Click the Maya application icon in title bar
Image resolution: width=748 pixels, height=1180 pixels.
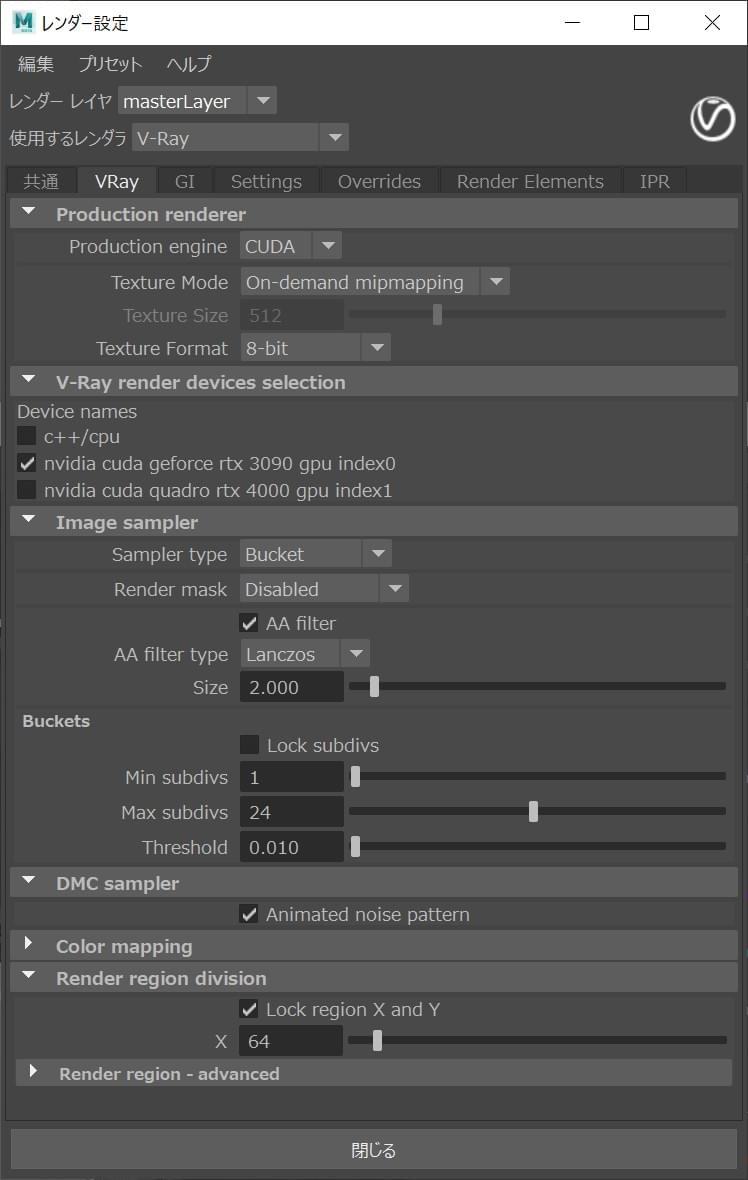(x=24, y=22)
